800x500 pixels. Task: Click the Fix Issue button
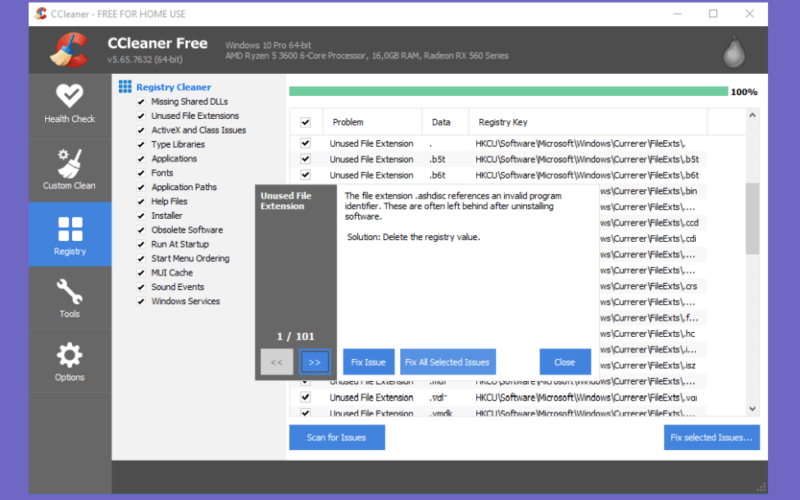pos(368,362)
